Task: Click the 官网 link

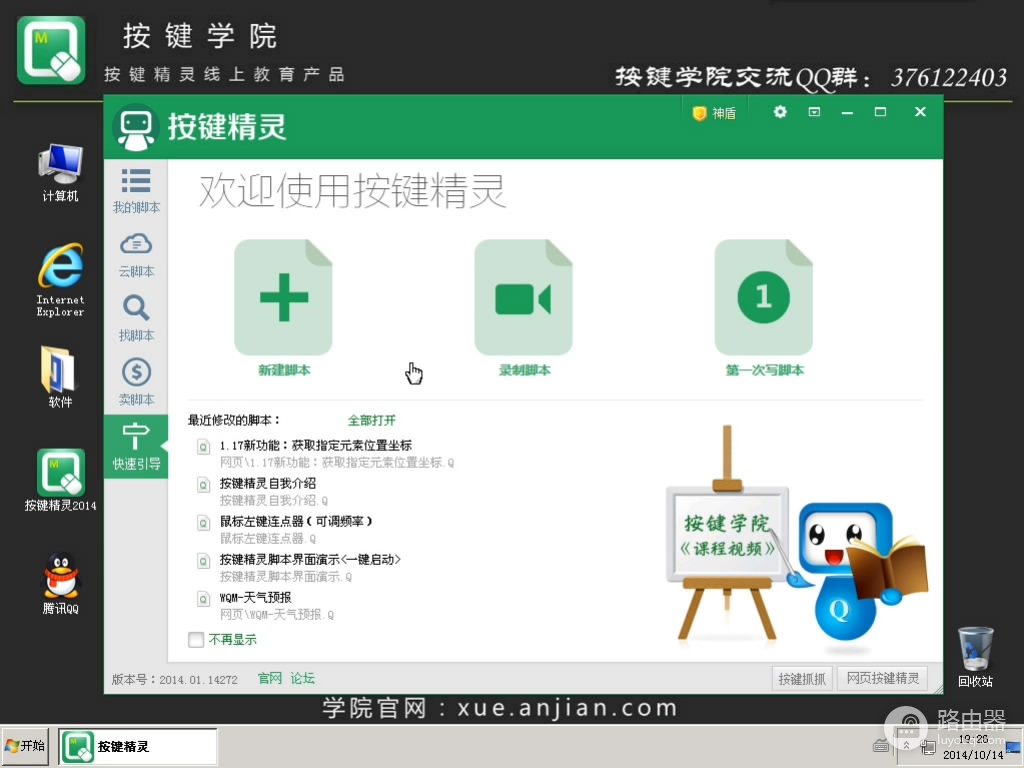Action: pos(270,679)
